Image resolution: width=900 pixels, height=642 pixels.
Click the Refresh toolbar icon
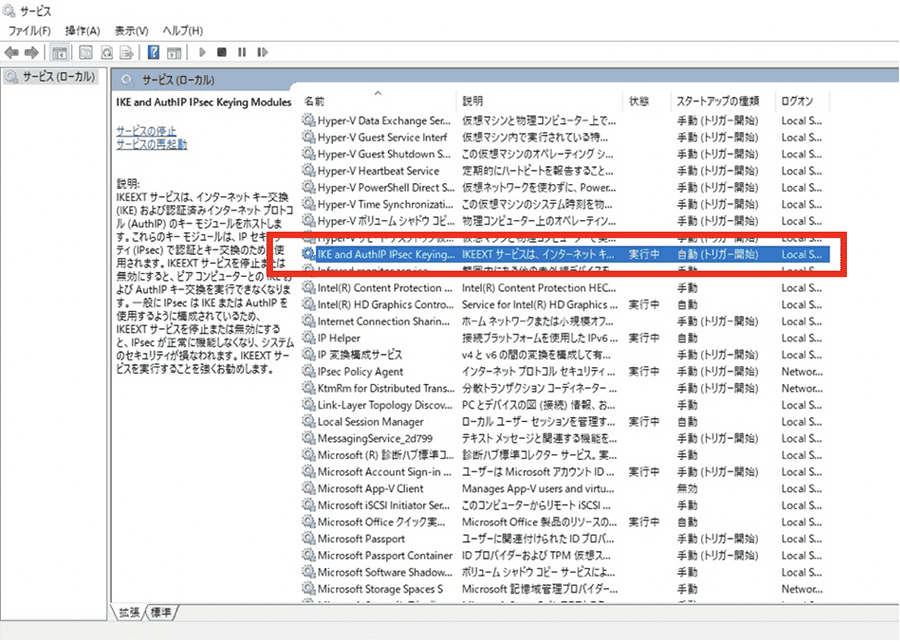pos(106,53)
